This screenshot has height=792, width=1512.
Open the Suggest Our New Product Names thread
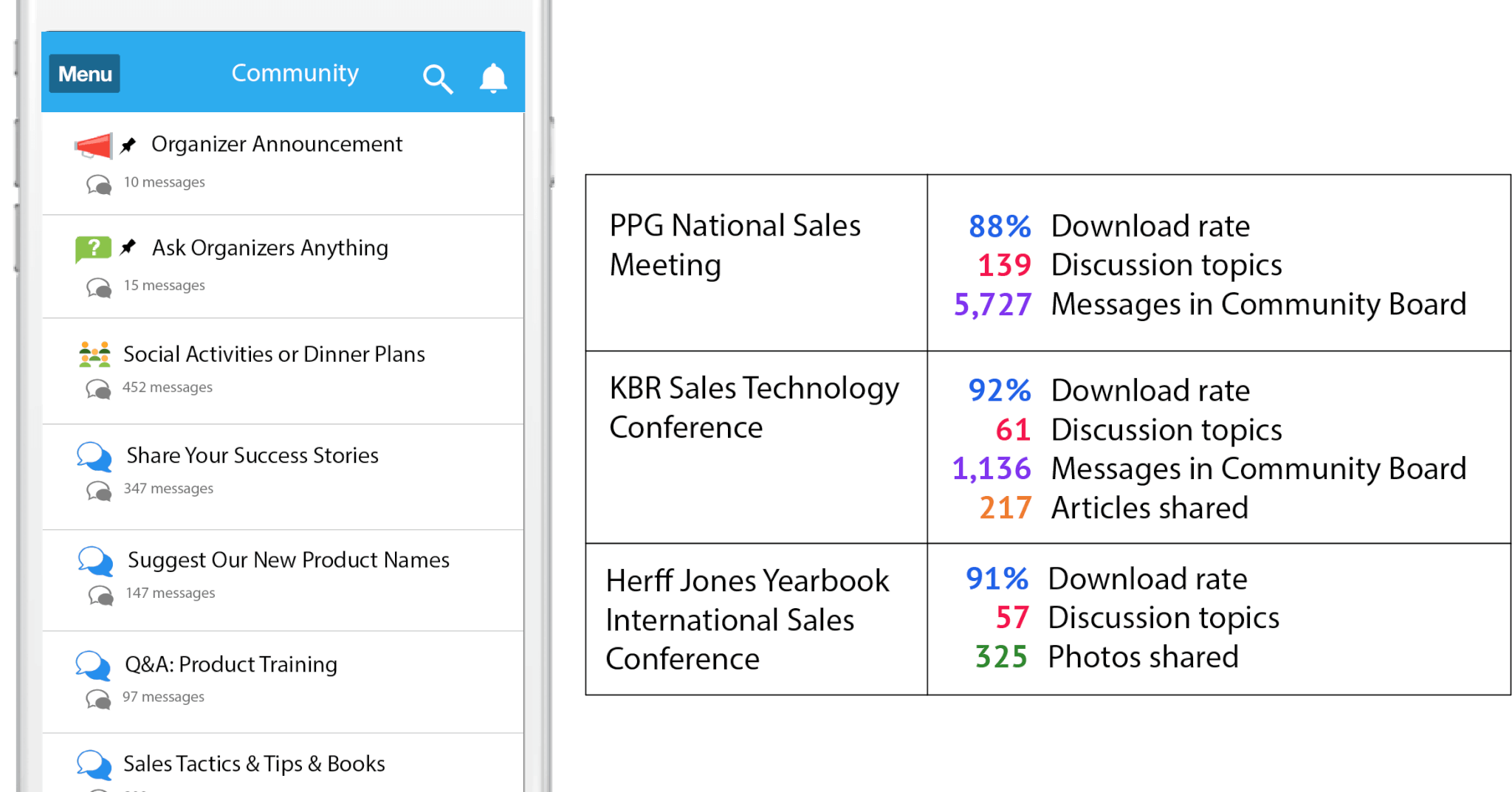pyautogui.click(x=288, y=560)
